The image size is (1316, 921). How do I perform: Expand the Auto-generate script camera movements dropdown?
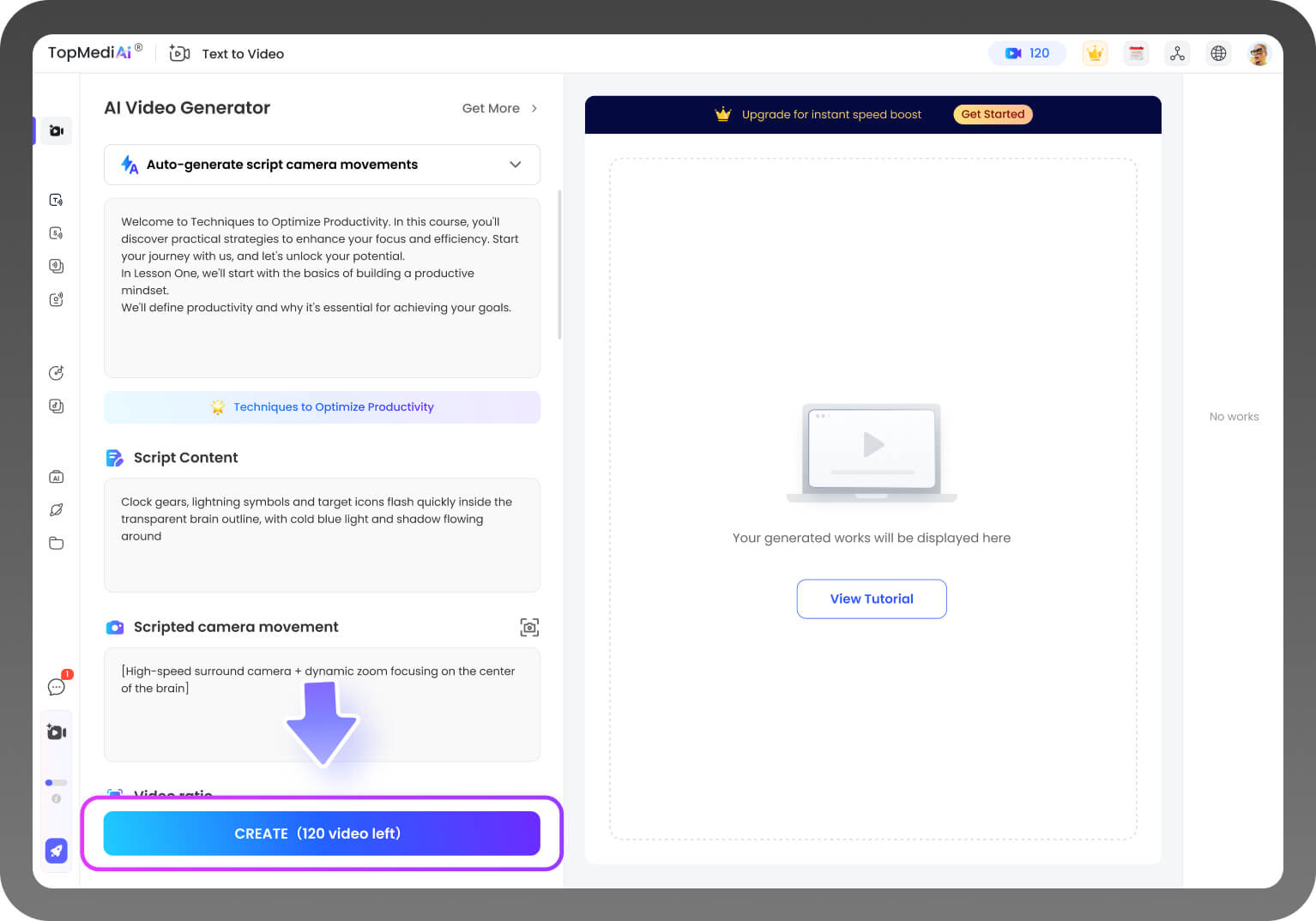(322, 165)
